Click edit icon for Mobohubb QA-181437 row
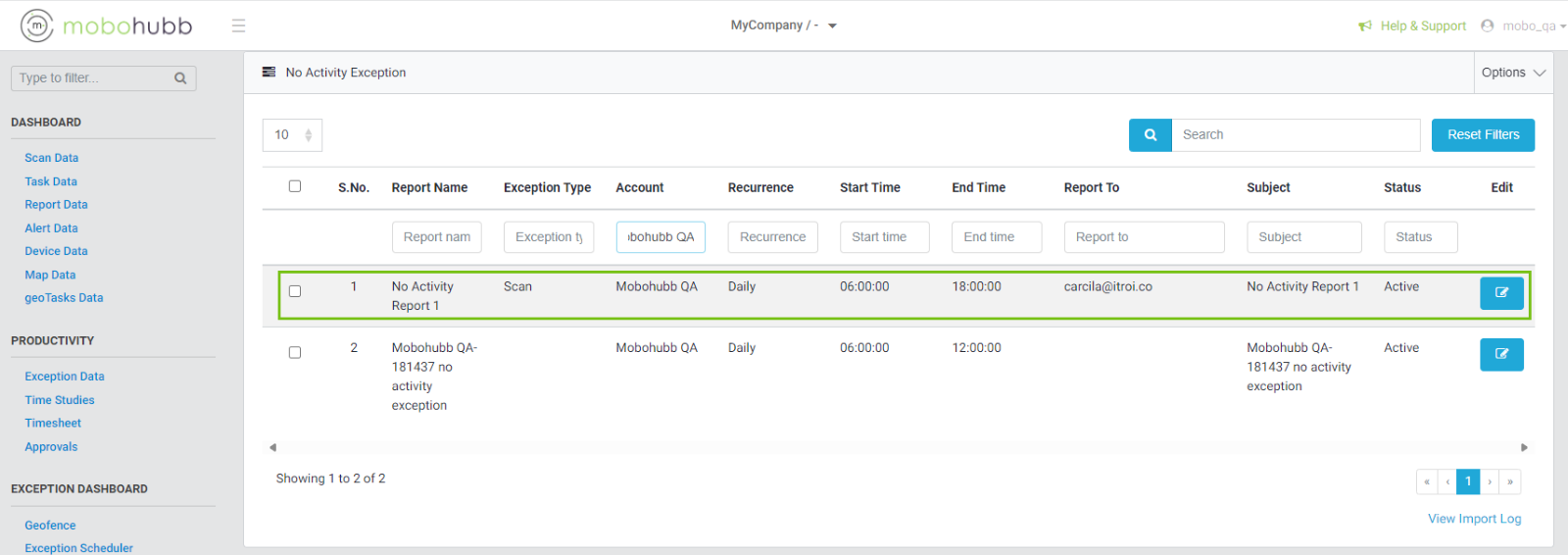Viewport: 1568px width, 555px height. click(x=1500, y=354)
